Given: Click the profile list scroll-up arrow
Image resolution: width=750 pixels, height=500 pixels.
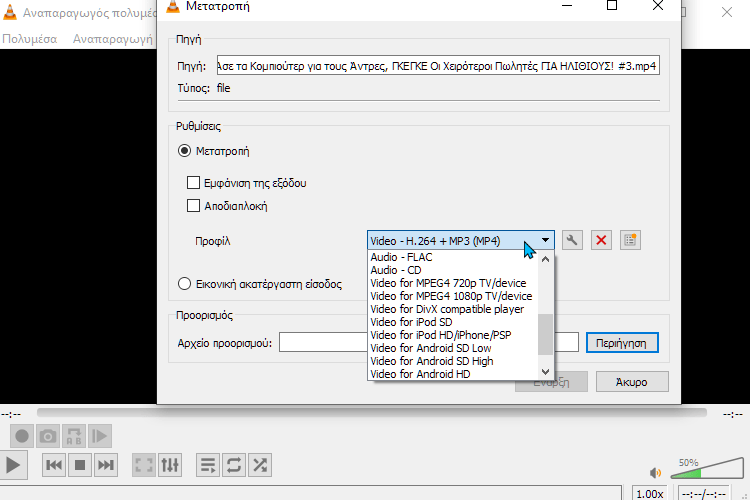Looking at the screenshot, I should [x=545, y=259].
